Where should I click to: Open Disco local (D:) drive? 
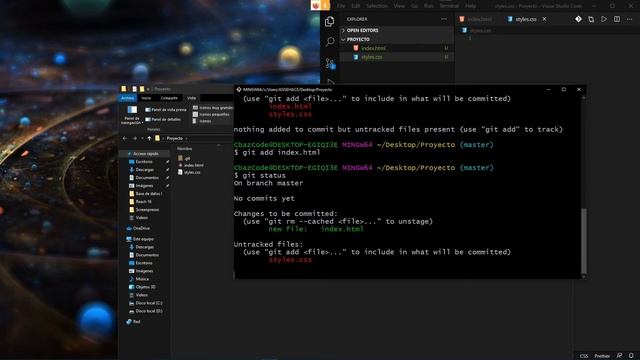(145, 311)
